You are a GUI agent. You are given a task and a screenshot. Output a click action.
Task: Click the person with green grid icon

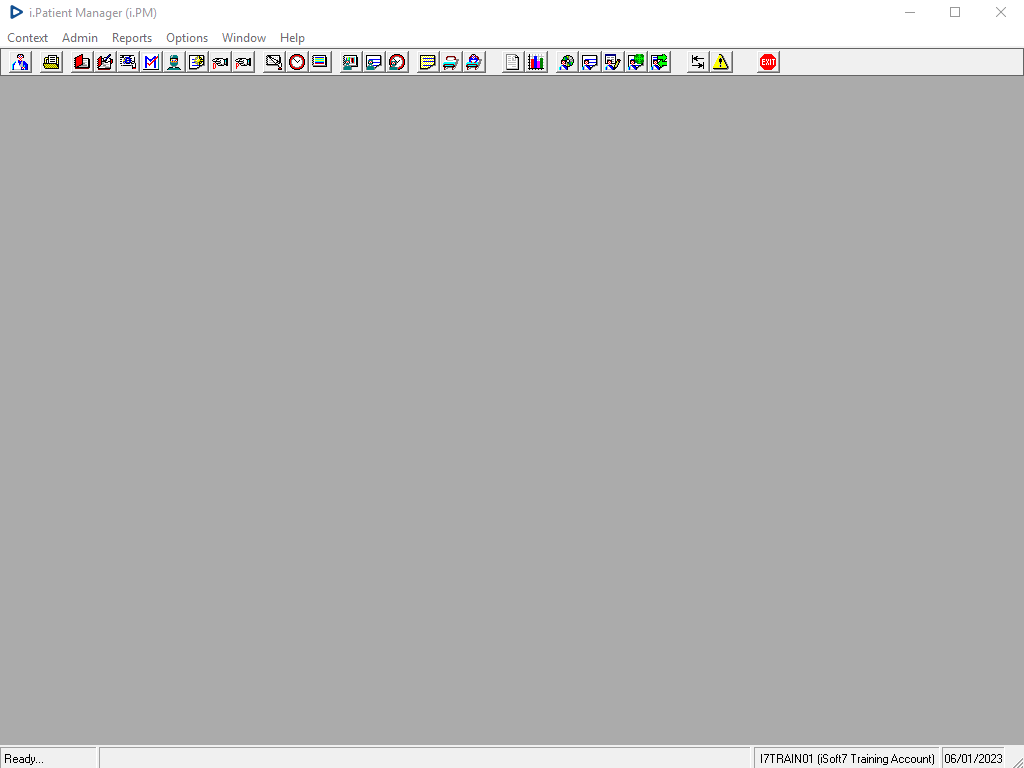pyautogui.click(x=636, y=62)
